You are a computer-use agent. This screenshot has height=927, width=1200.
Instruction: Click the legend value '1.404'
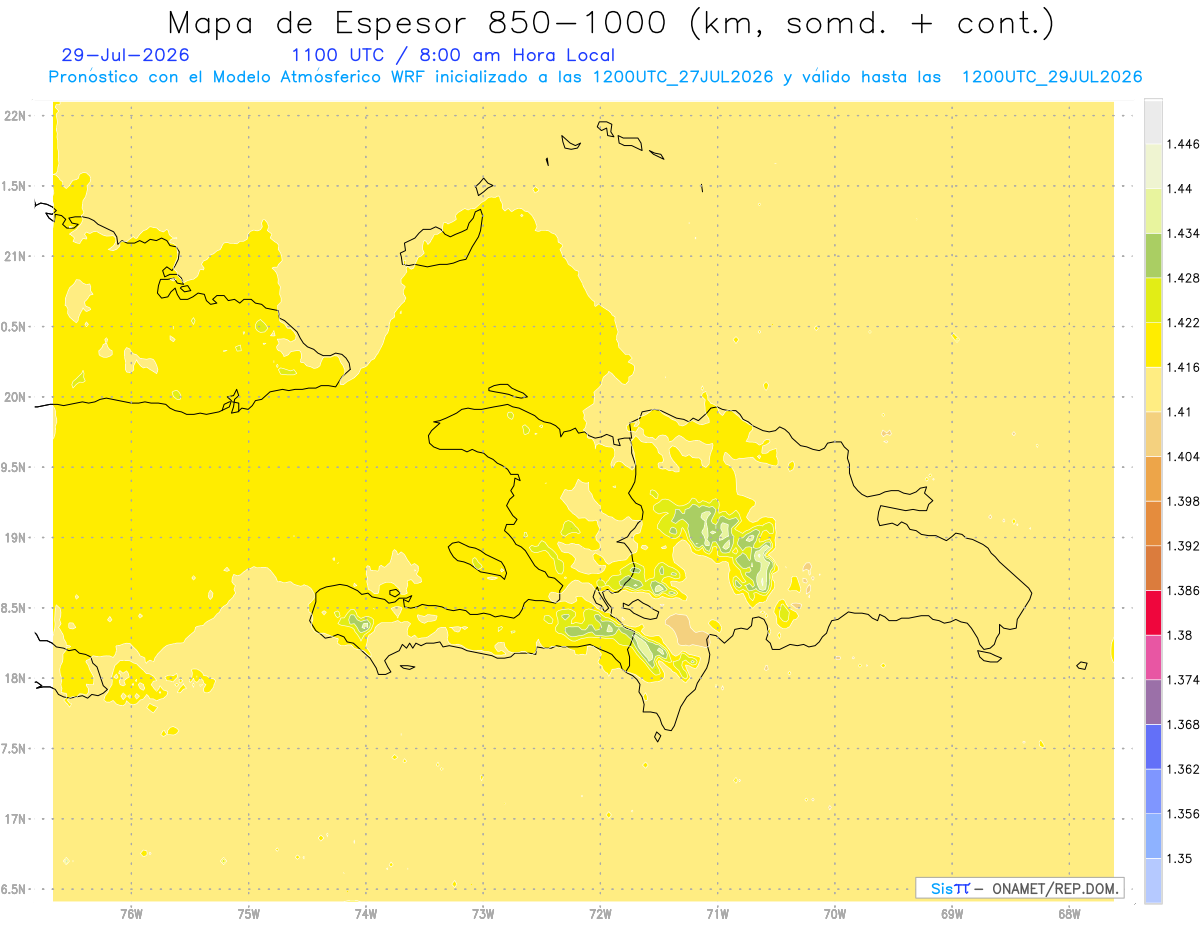tap(1183, 456)
